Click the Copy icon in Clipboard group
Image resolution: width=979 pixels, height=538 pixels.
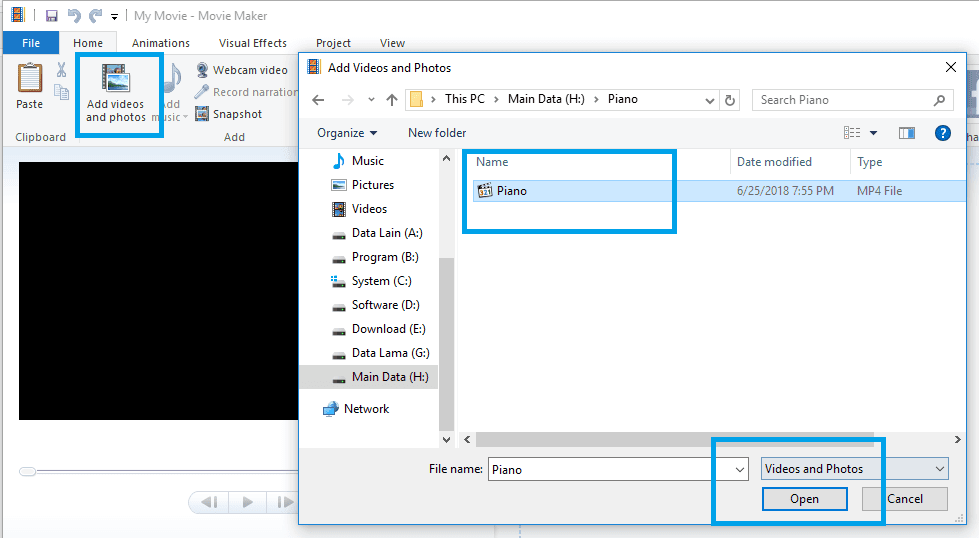tap(61, 92)
